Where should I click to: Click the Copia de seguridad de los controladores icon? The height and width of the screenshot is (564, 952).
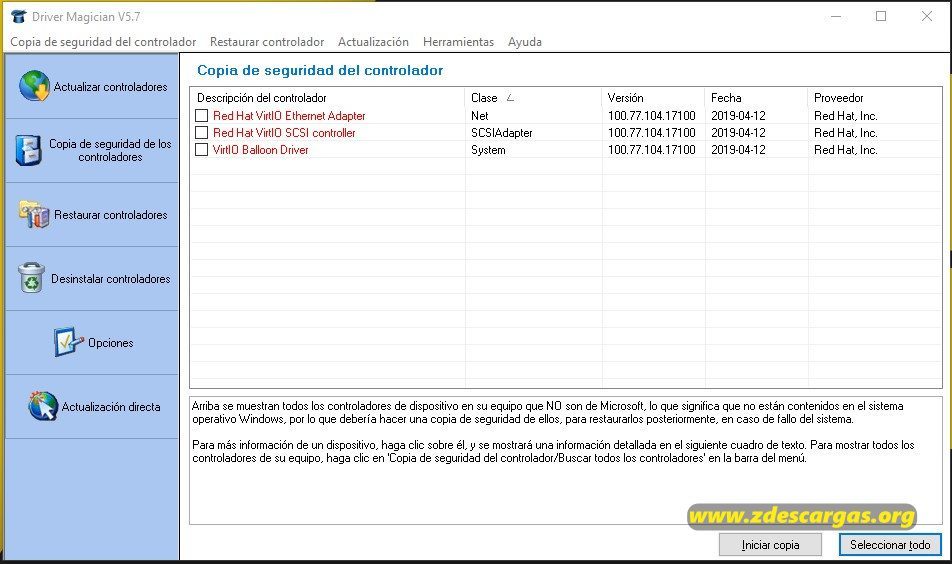[x=29, y=150]
